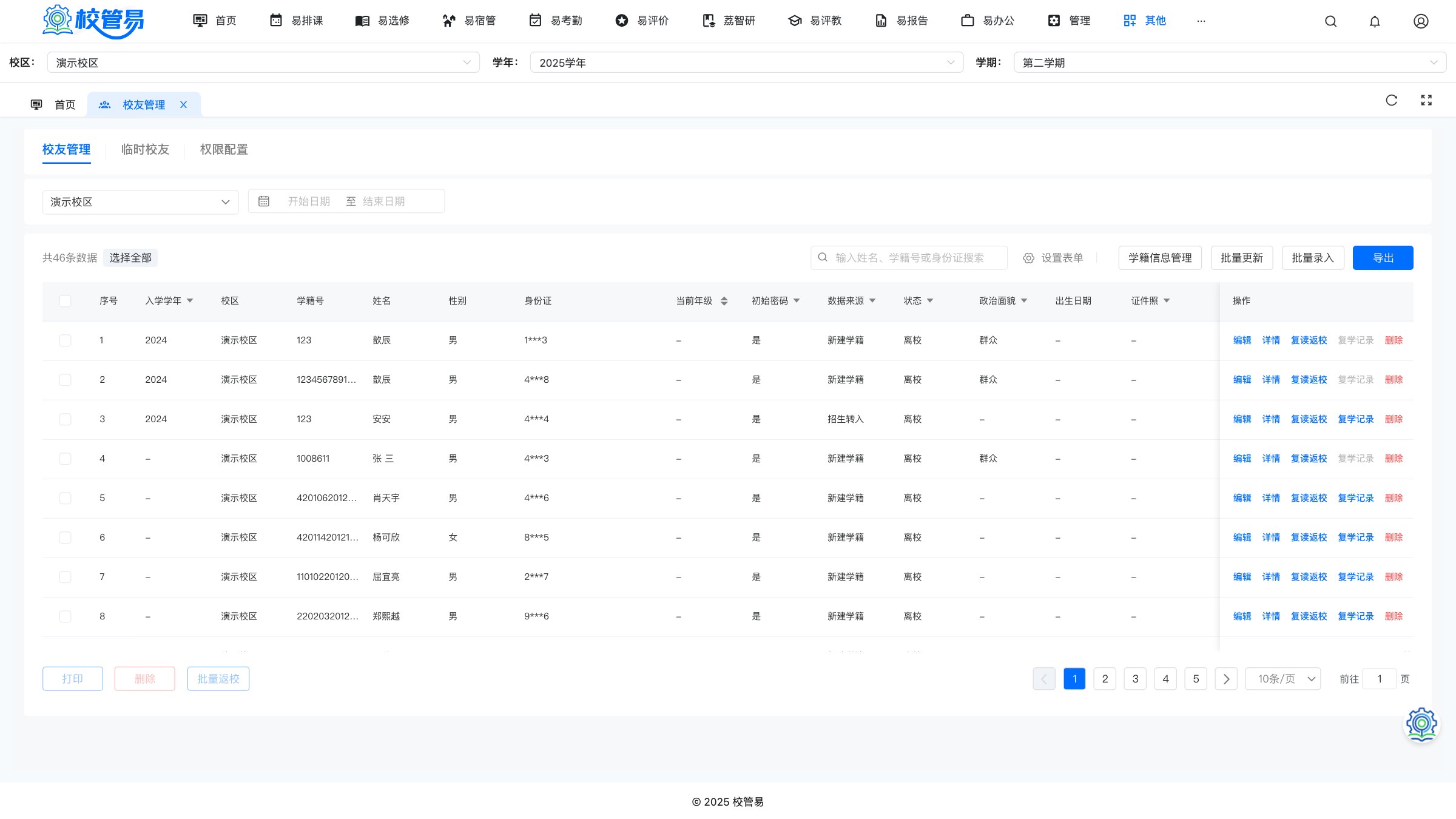Image resolution: width=1456 pixels, height=819 pixels.
Task: Open 学籍信息管理
Action: [x=1160, y=258]
